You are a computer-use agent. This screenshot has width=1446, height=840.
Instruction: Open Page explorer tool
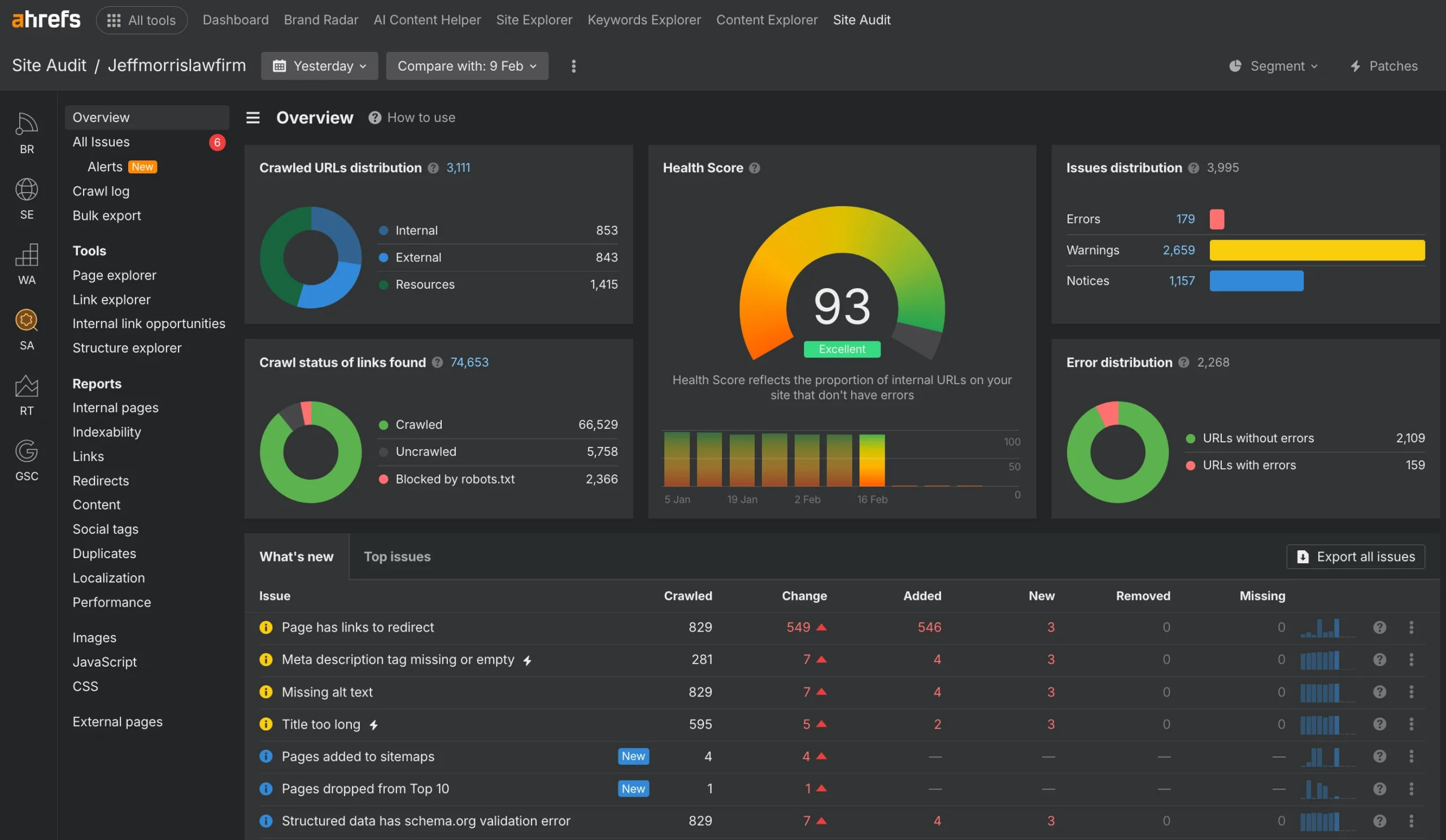tap(114, 276)
